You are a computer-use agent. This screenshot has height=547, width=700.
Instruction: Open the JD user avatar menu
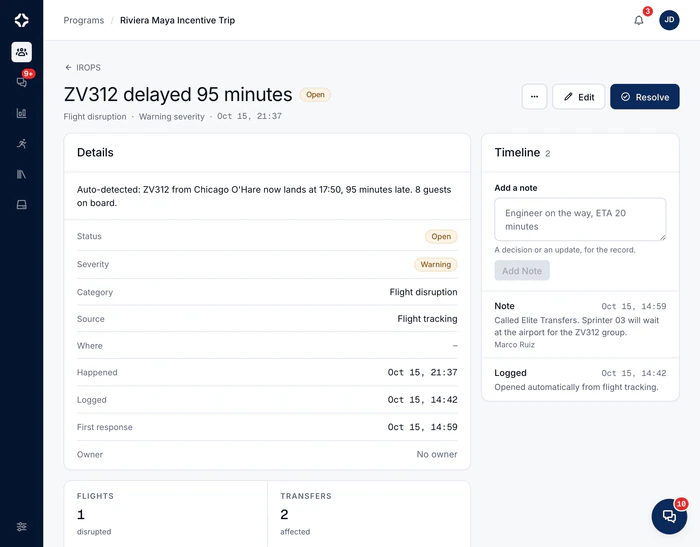pos(669,20)
